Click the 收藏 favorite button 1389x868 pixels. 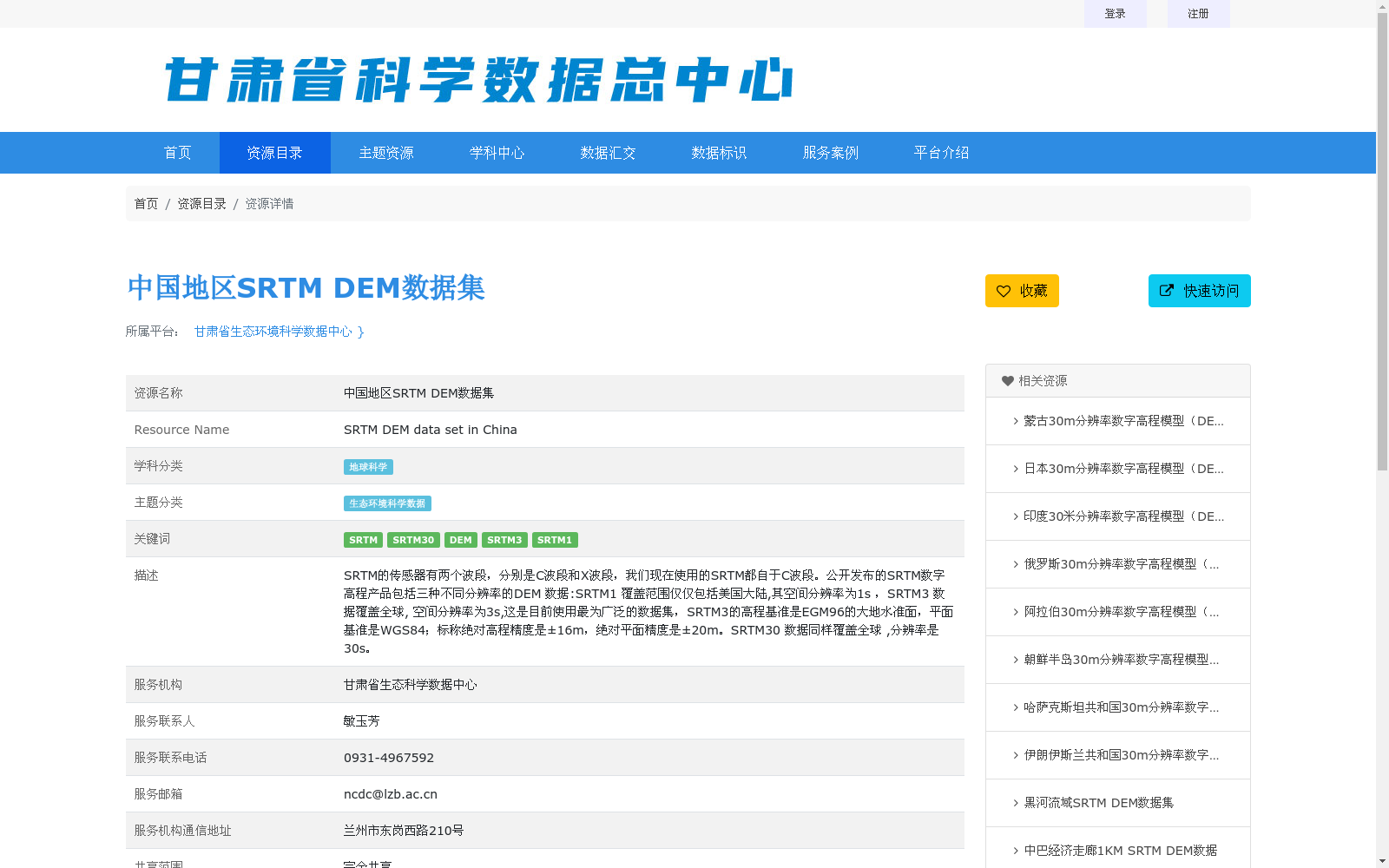point(1022,291)
